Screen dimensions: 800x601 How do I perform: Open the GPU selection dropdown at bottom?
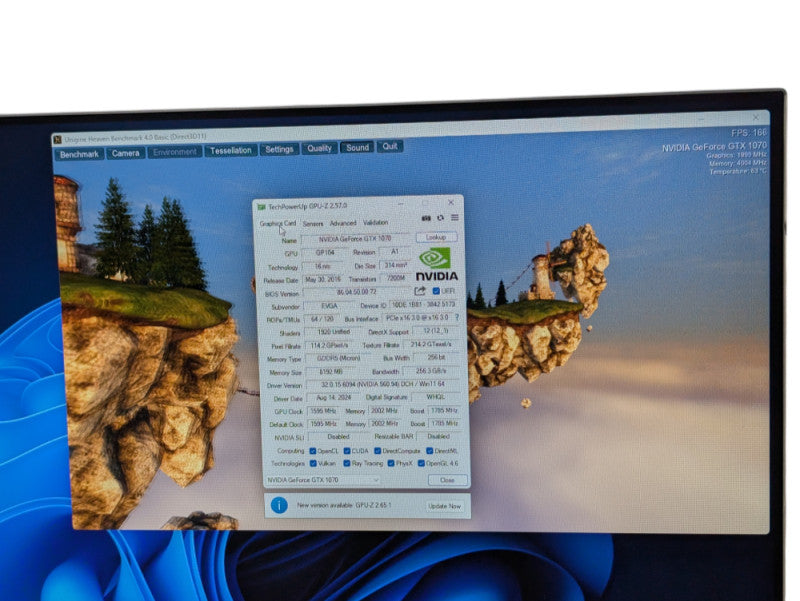point(322,480)
